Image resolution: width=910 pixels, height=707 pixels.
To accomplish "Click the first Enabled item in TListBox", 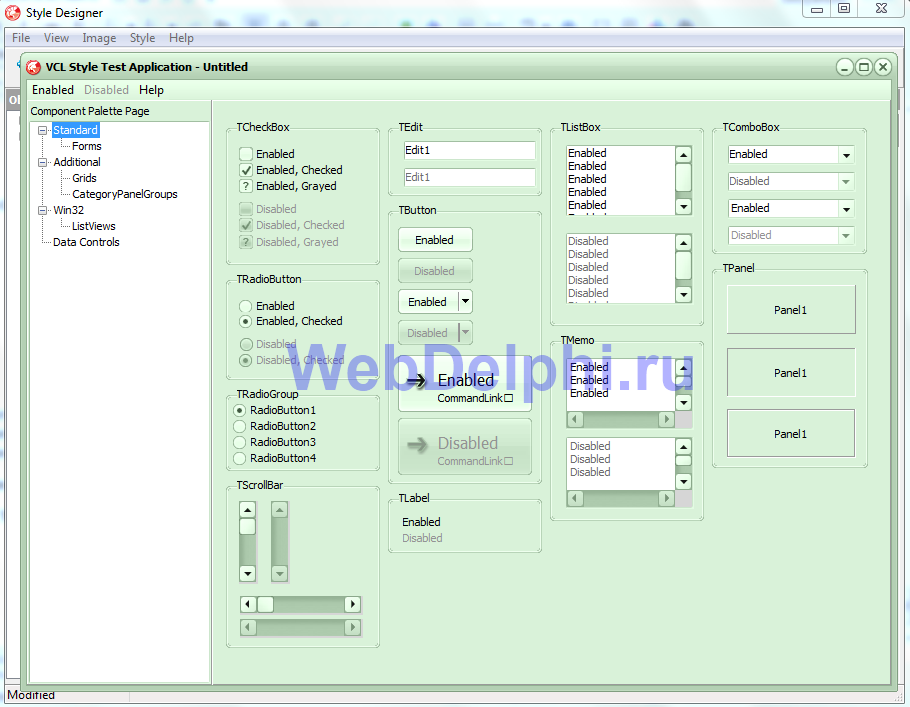I will tap(587, 153).
